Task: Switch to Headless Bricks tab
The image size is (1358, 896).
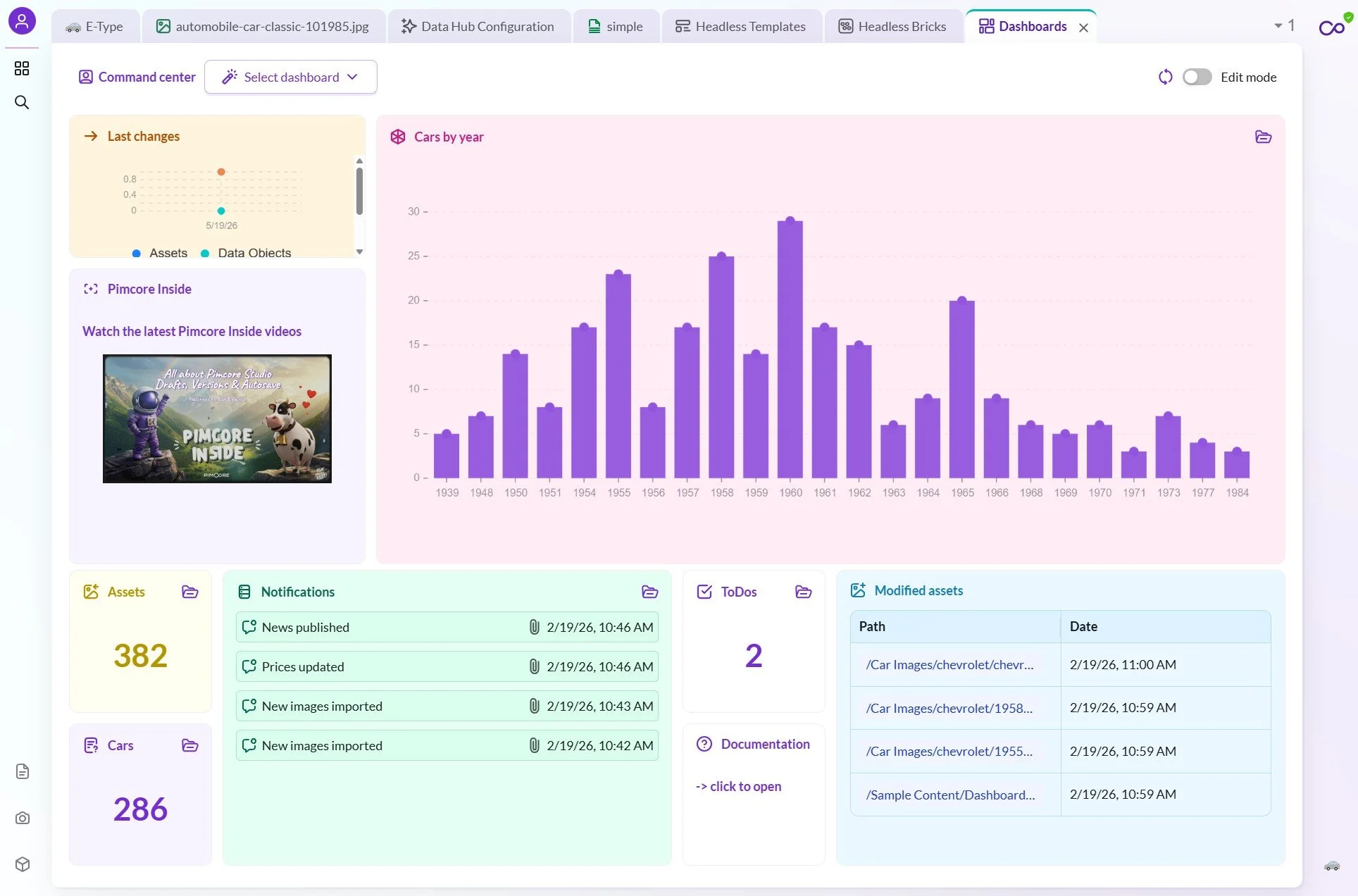Action: (x=892, y=27)
